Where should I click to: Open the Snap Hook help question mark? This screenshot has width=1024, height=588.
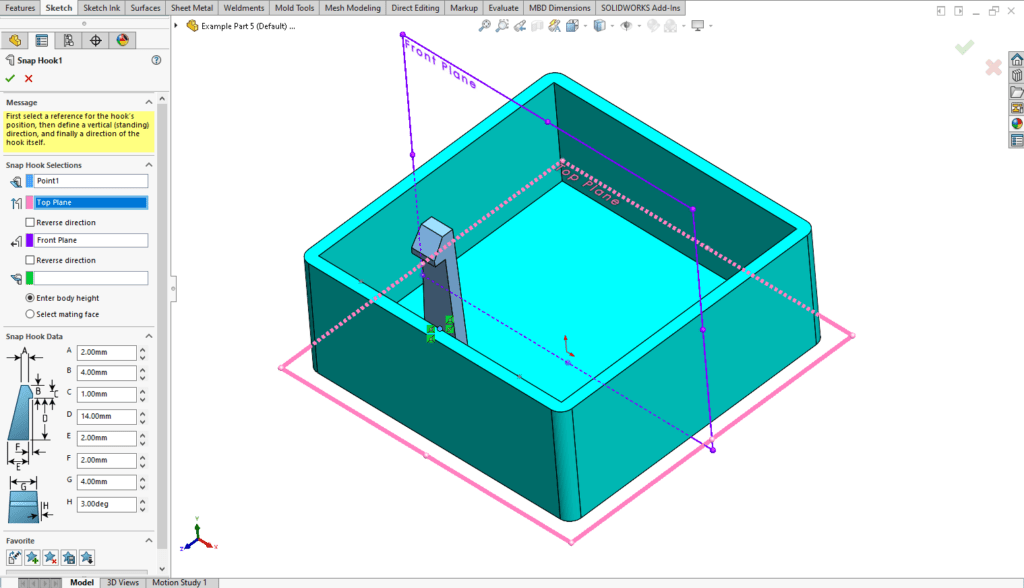[x=156, y=59]
